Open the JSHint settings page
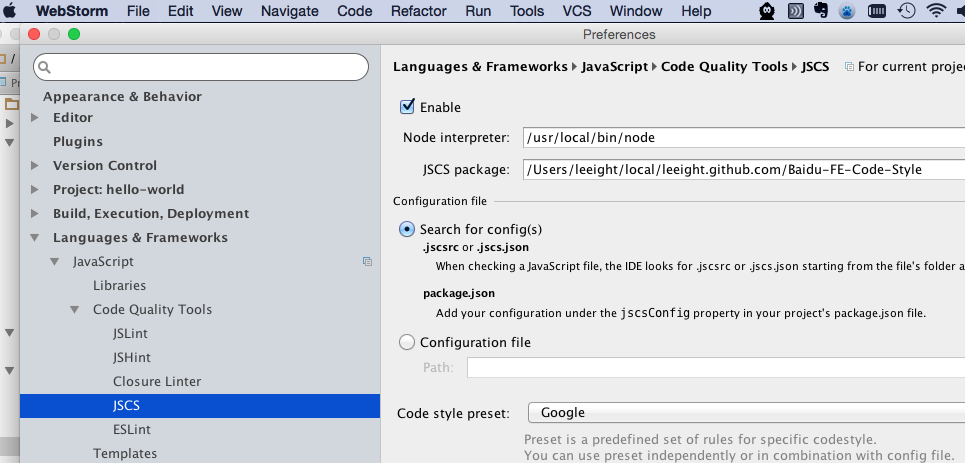This screenshot has width=965, height=463. pos(131,358)
